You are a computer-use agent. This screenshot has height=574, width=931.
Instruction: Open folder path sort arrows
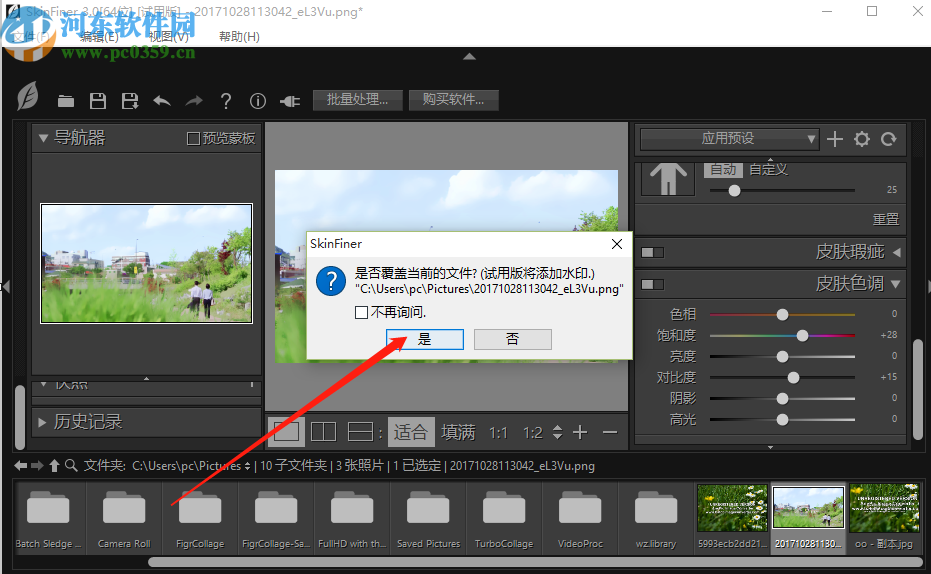pos(248,466)
